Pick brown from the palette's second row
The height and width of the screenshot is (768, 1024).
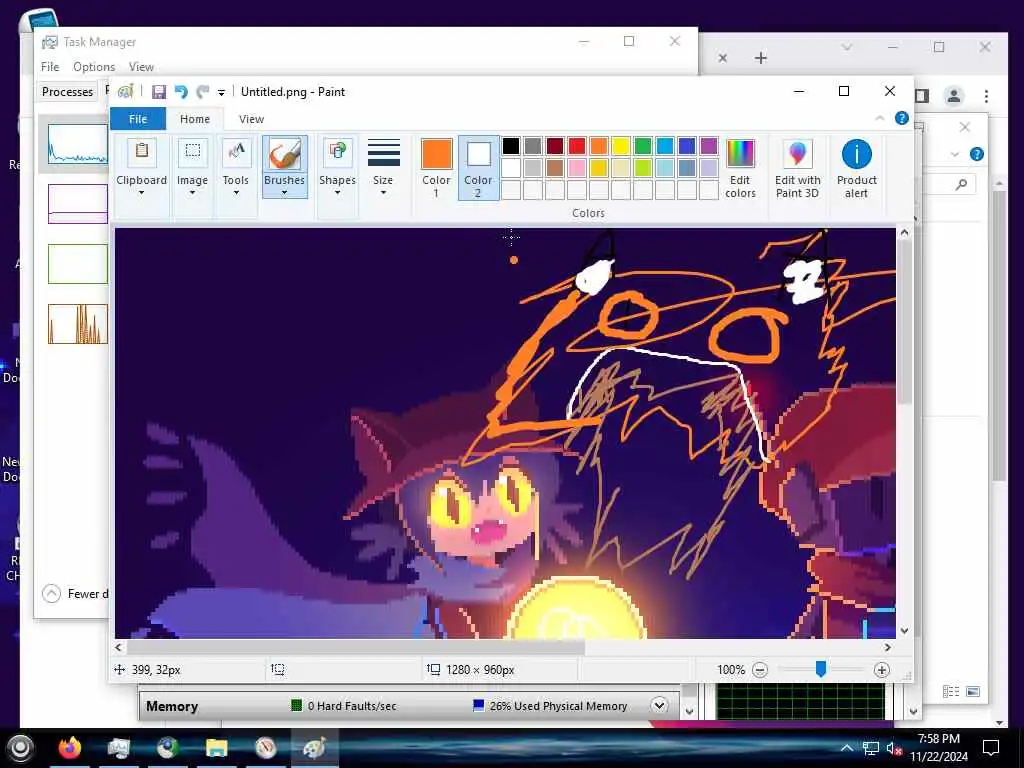click(555, 168)
